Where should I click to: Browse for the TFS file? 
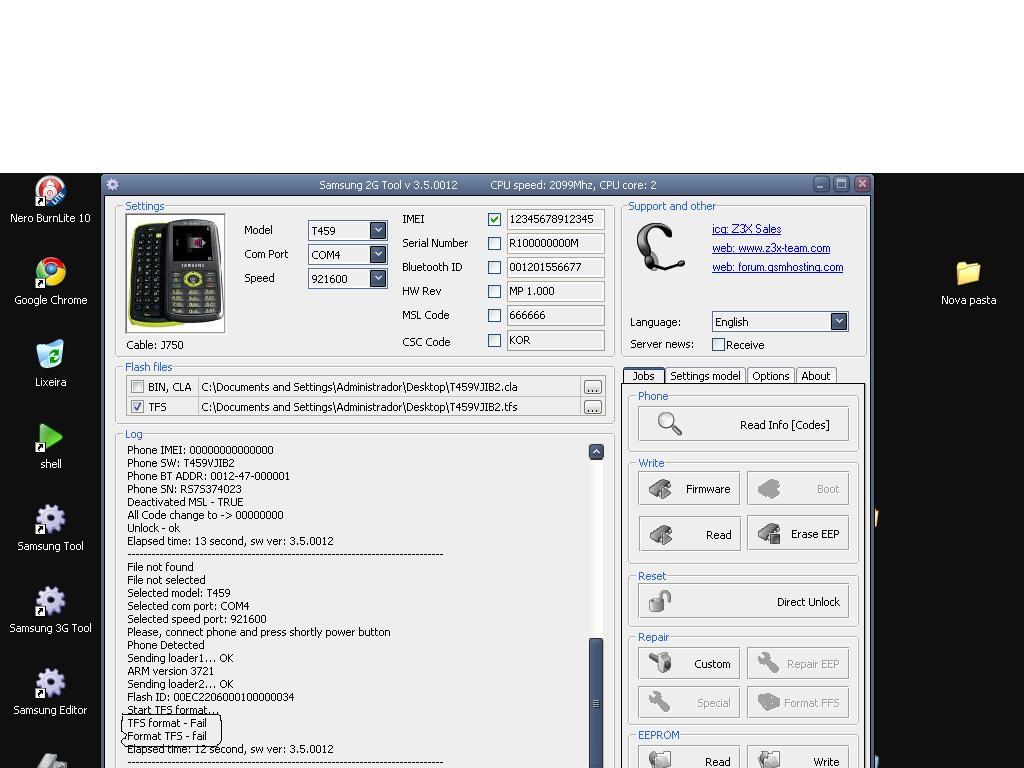[x=592, y=408]
